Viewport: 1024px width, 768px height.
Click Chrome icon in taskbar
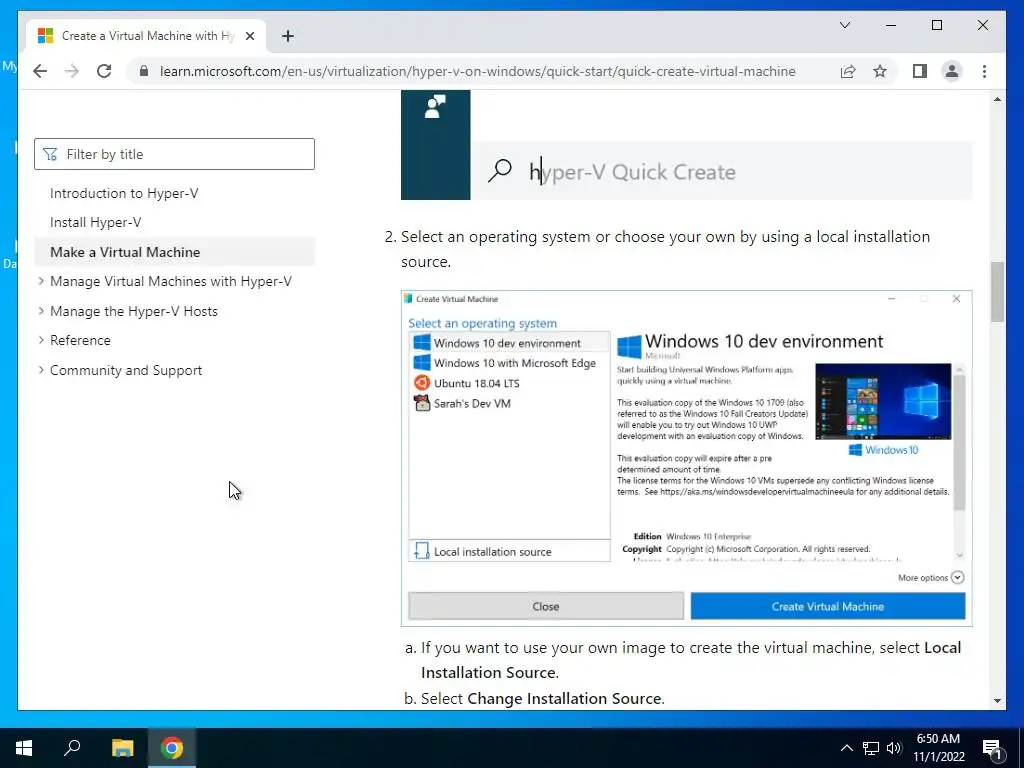coord(172,748)
